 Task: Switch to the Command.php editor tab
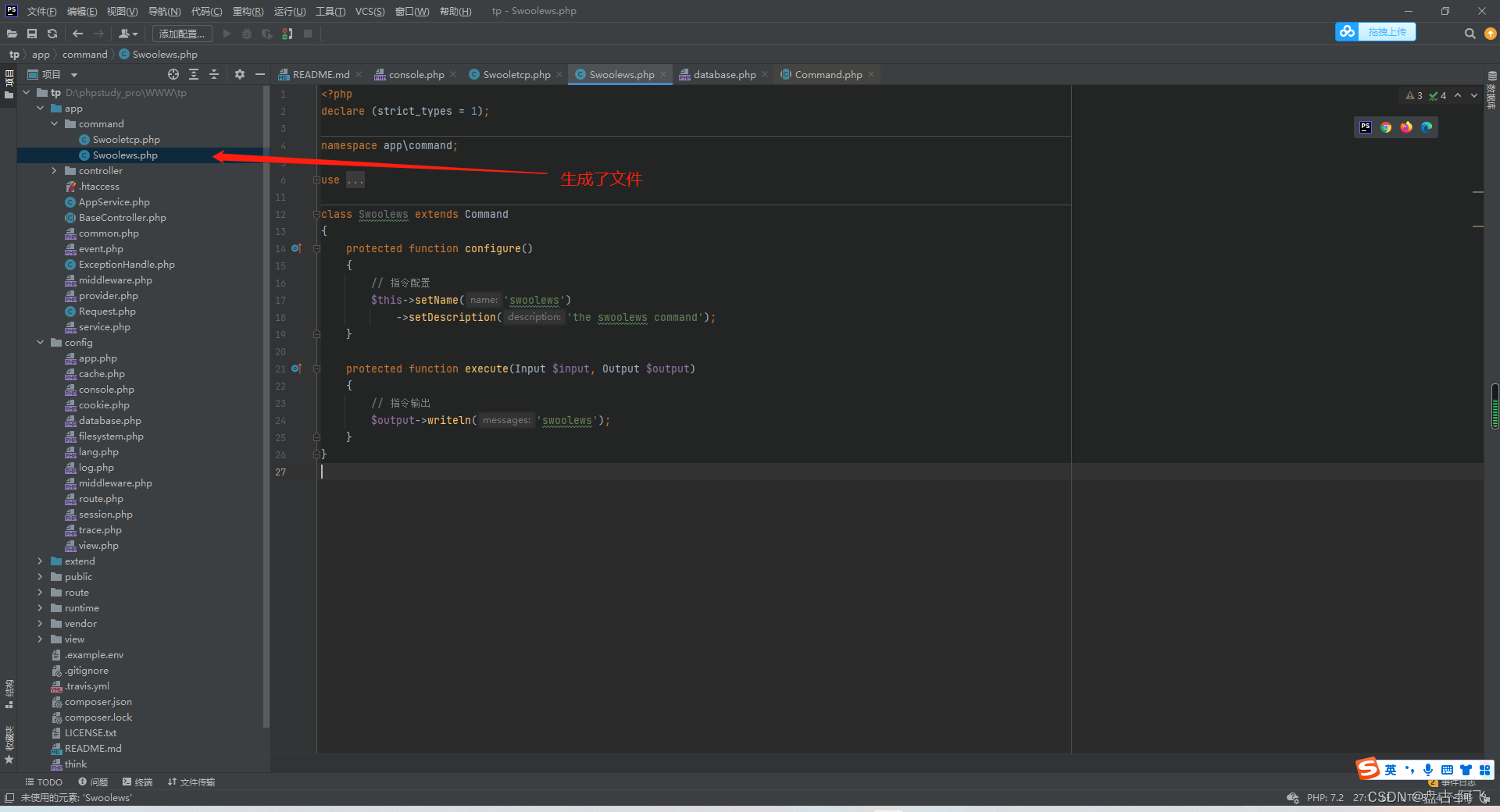click(828, 74)
